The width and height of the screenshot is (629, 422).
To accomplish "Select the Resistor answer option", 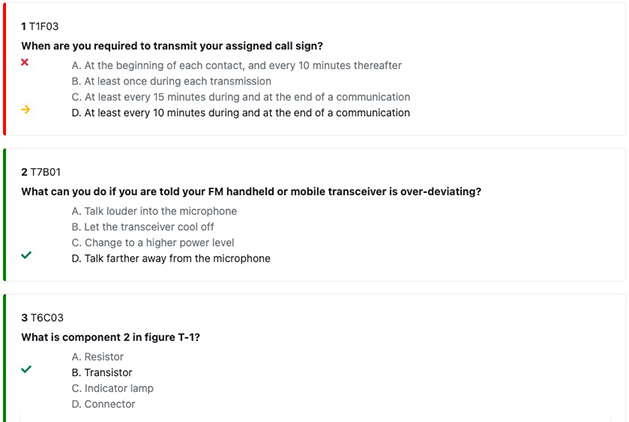I will 98,356.
